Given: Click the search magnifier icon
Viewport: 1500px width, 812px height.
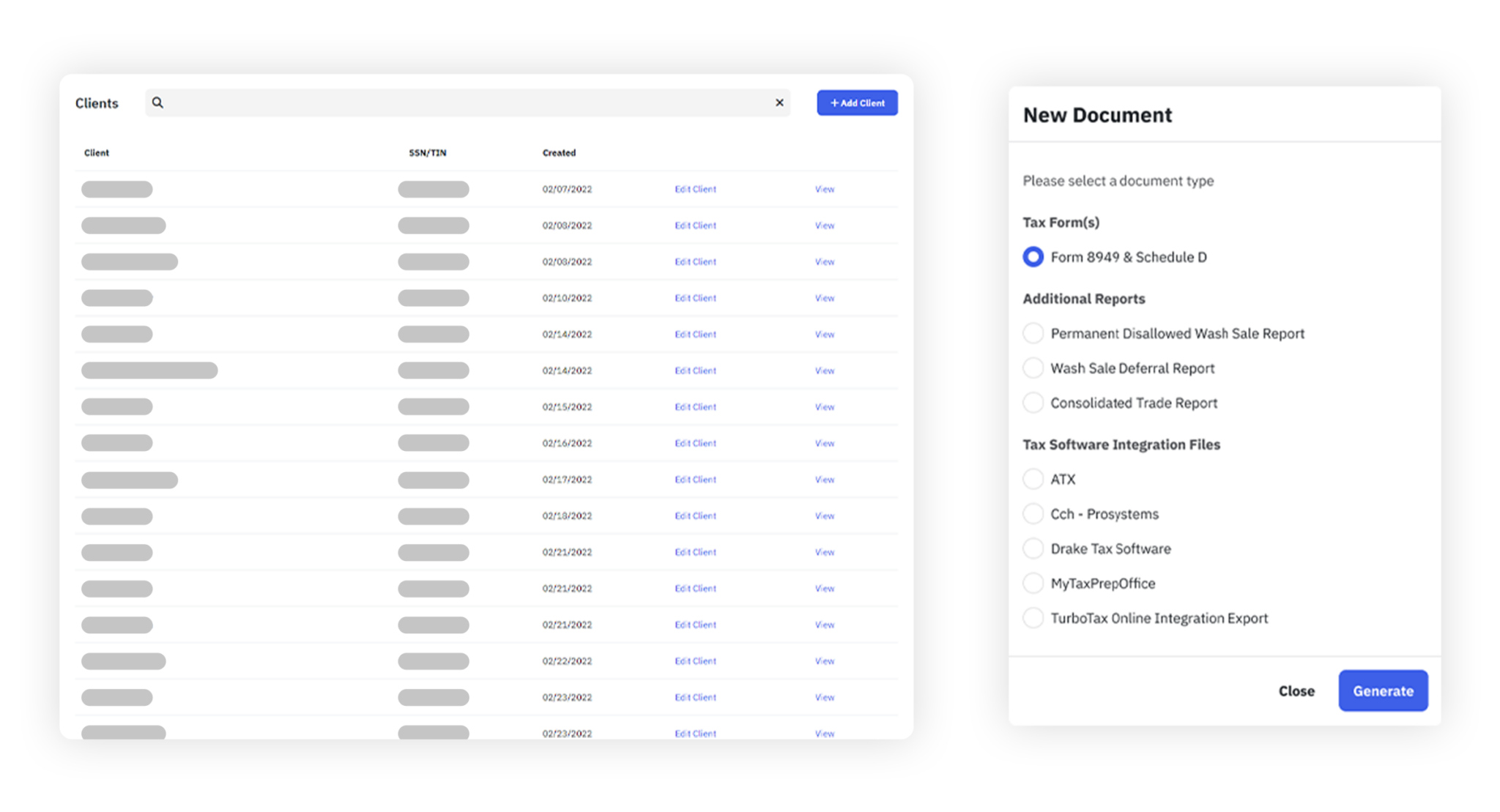Looking at the screenshot, I should (157, 103).
